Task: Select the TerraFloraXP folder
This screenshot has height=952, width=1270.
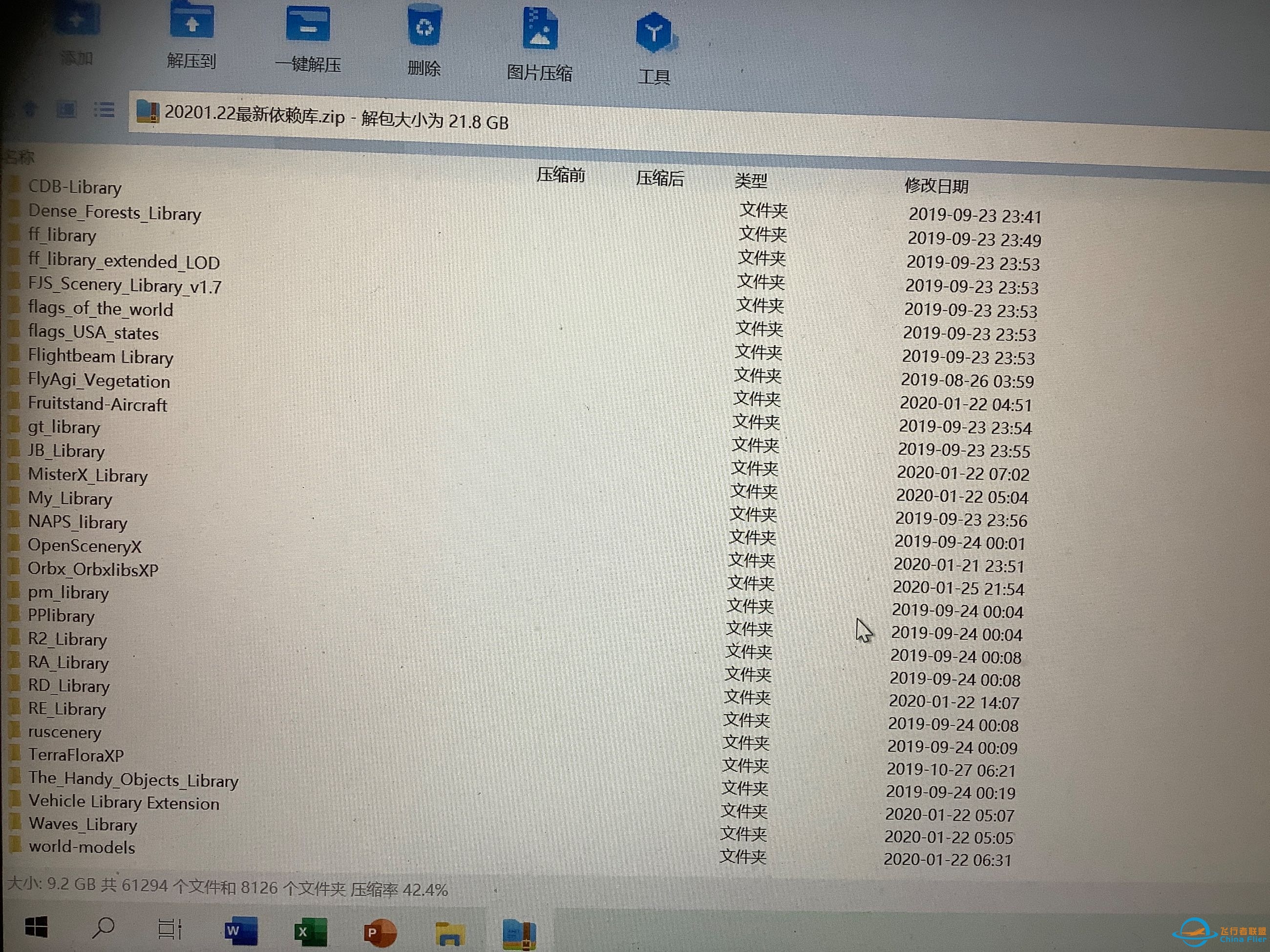Action: [x=76, y=755]
